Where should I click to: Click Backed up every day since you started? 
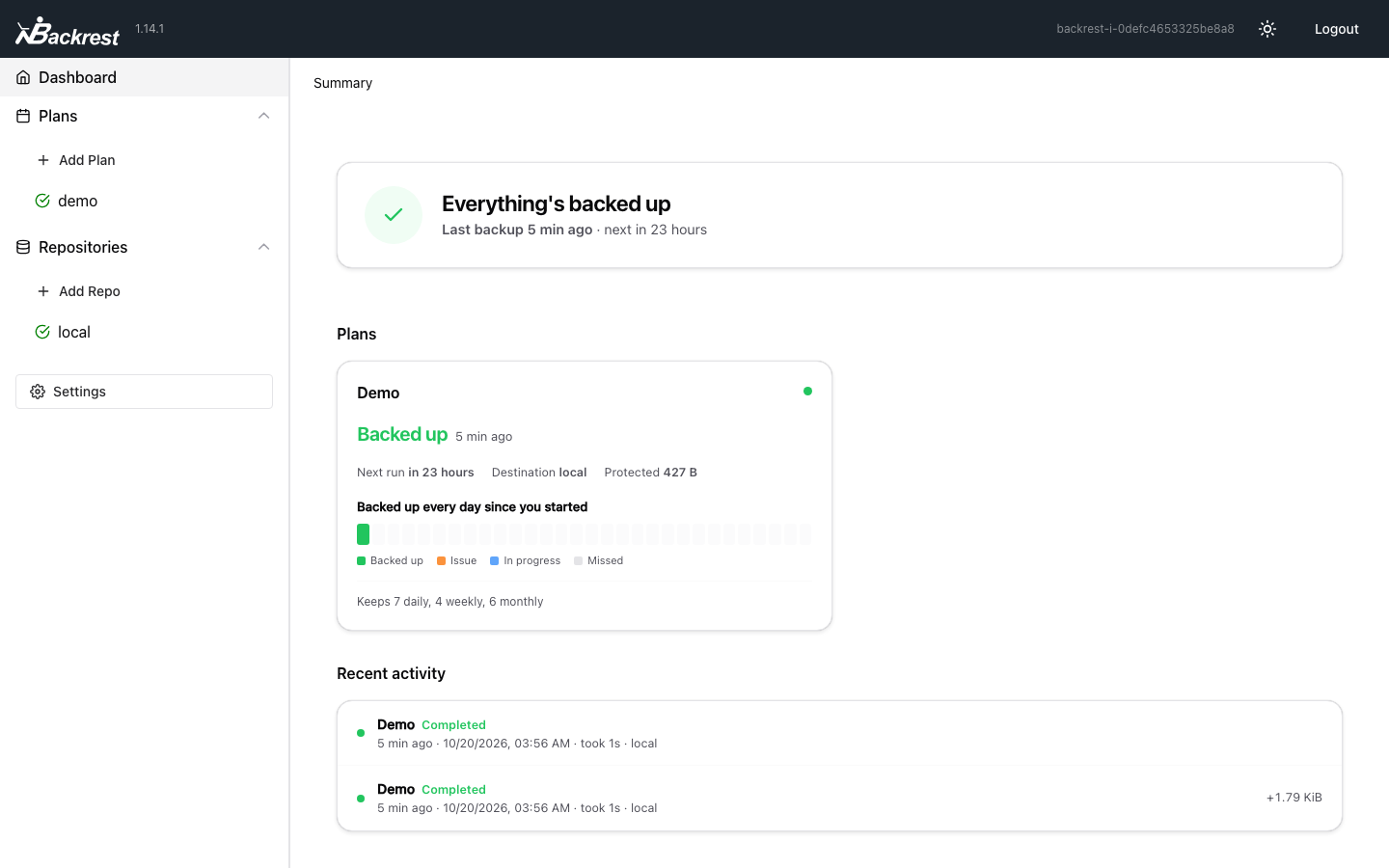[472, 507]
